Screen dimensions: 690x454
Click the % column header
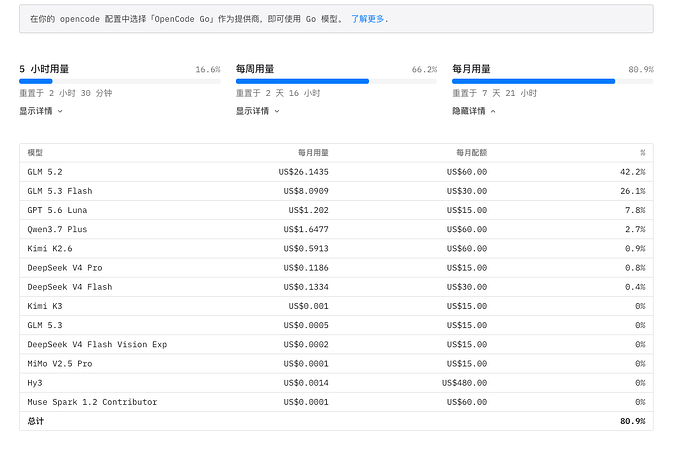point(642,153)
